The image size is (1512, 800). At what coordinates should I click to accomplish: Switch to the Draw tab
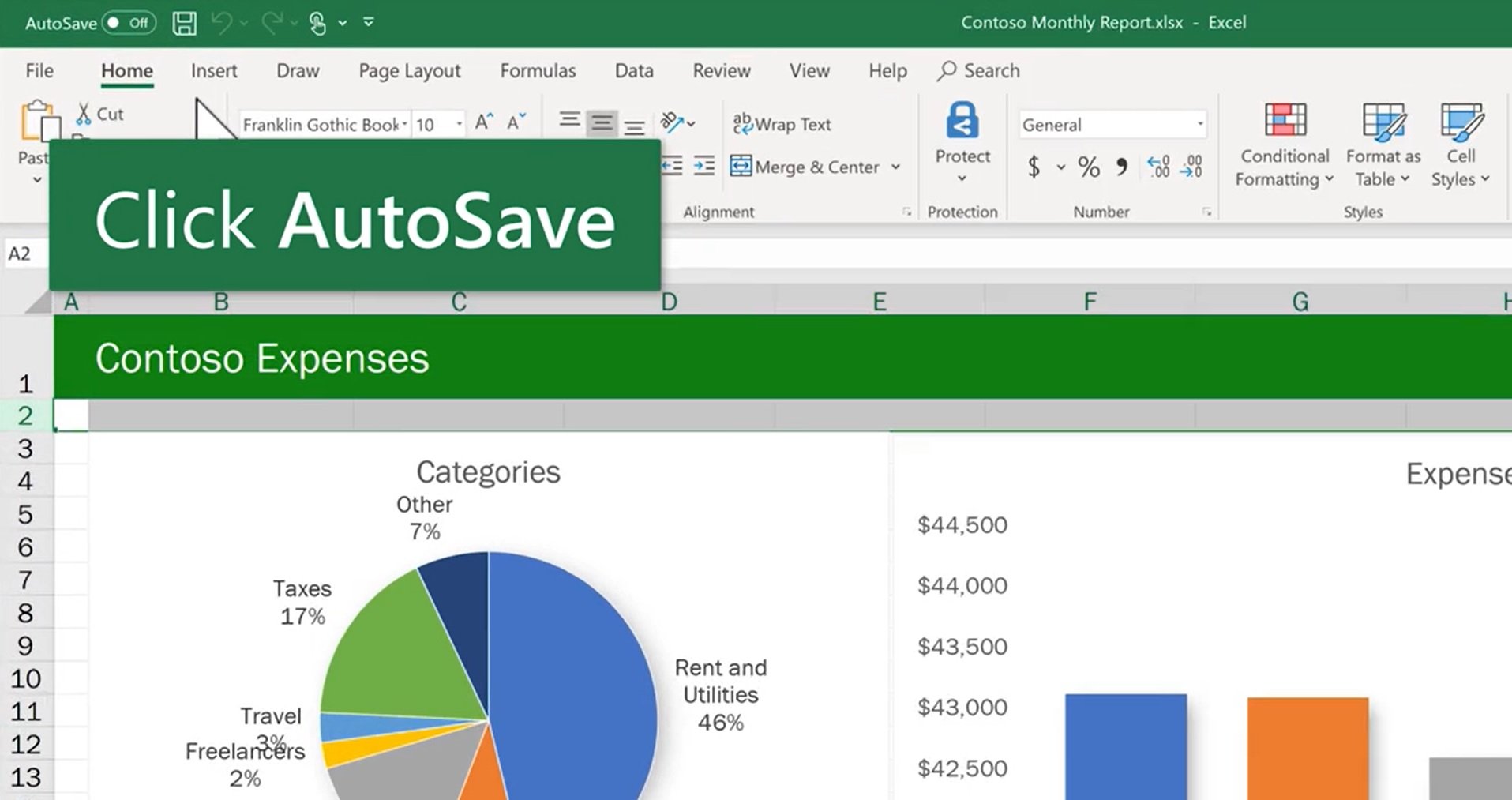click(x=298, y=71)
